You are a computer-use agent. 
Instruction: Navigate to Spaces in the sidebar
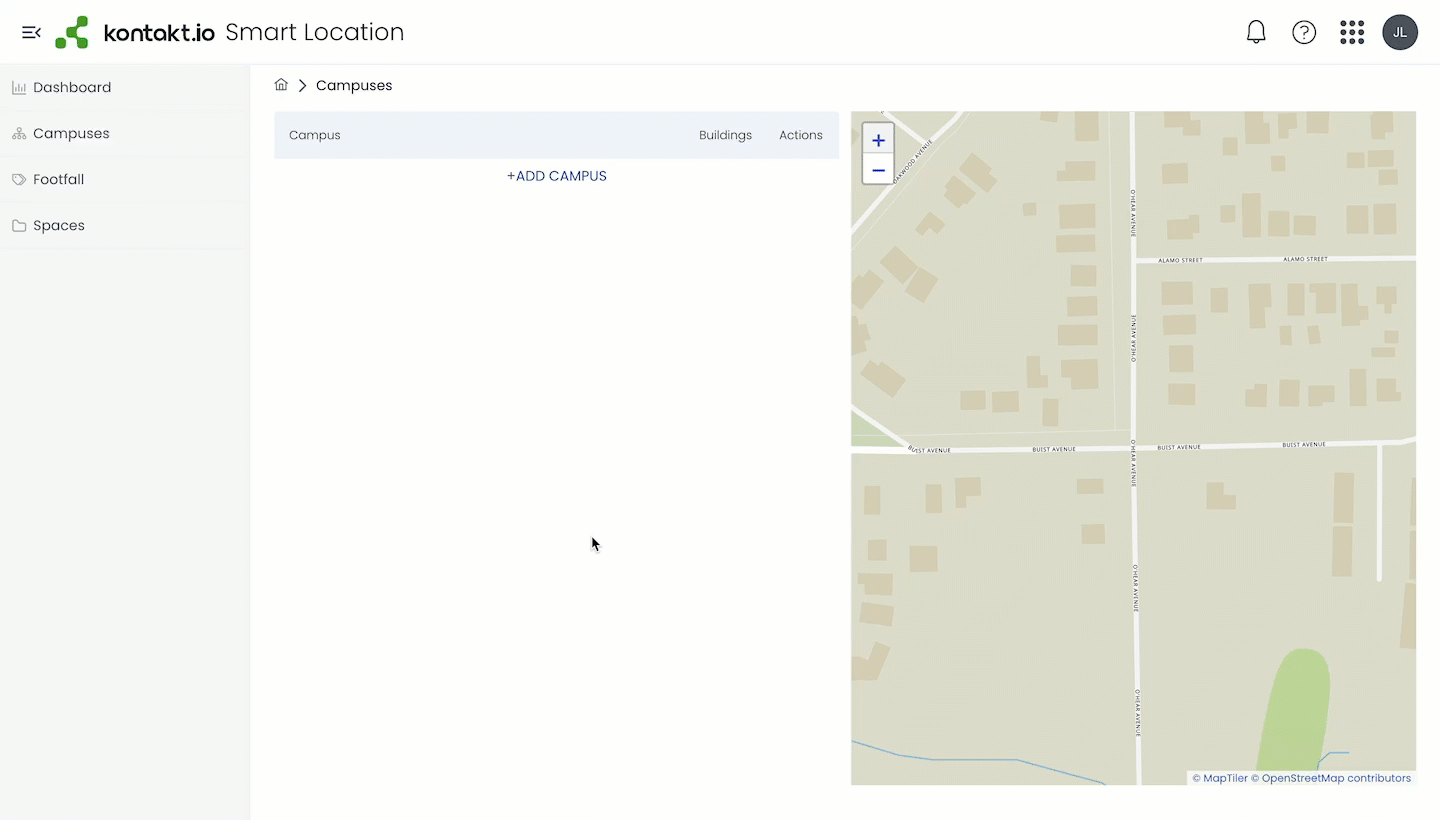[x=59, y=225]
